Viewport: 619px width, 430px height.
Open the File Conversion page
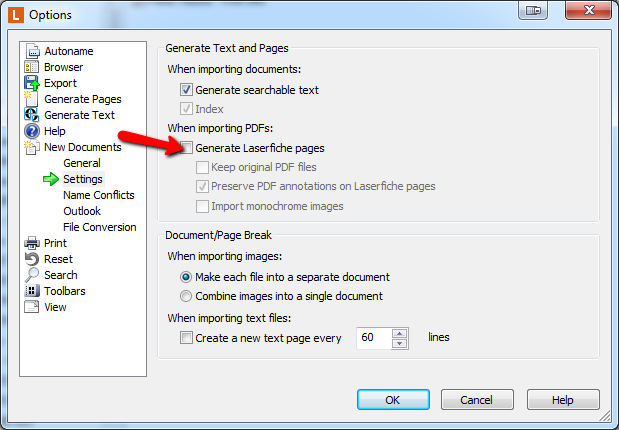coord(99,227)
